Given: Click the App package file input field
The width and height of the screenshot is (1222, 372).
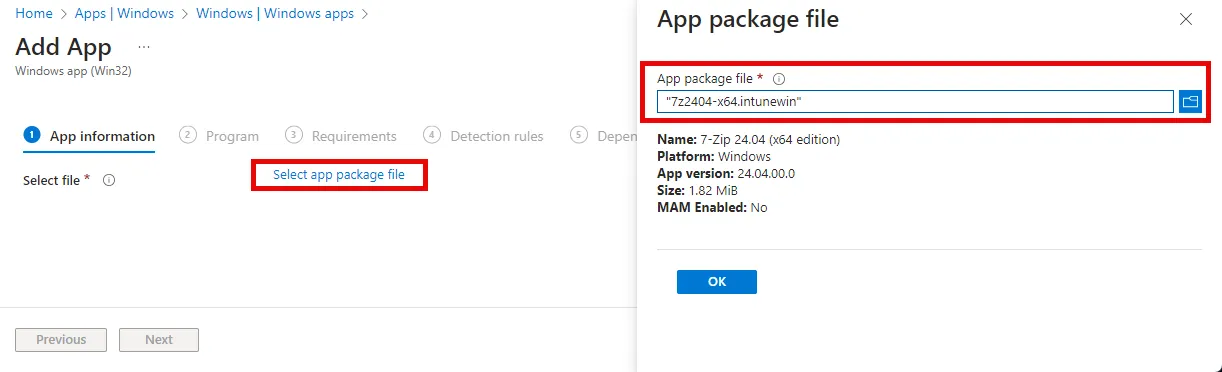Looking at the screenshot, I should pos(915,101).
